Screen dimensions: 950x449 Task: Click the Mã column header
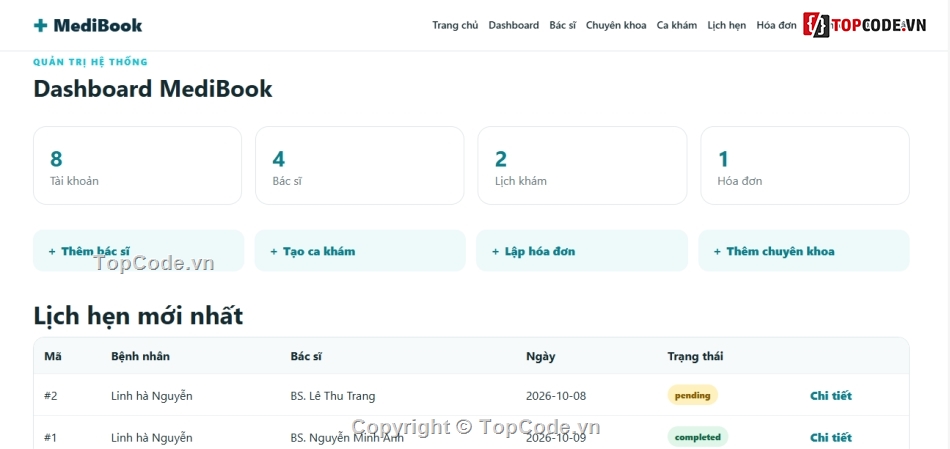(53, 356)
